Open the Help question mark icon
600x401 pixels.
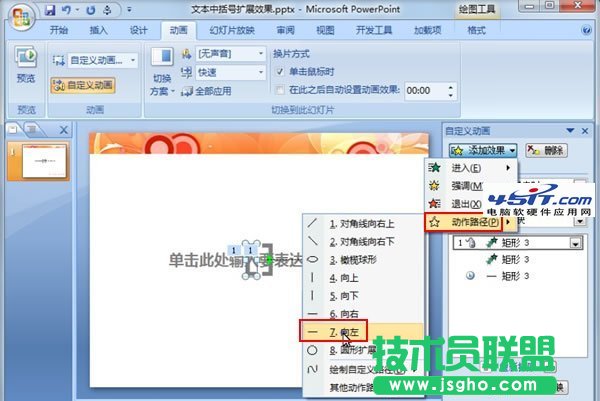pyautogui.click(x=586, y=30)
